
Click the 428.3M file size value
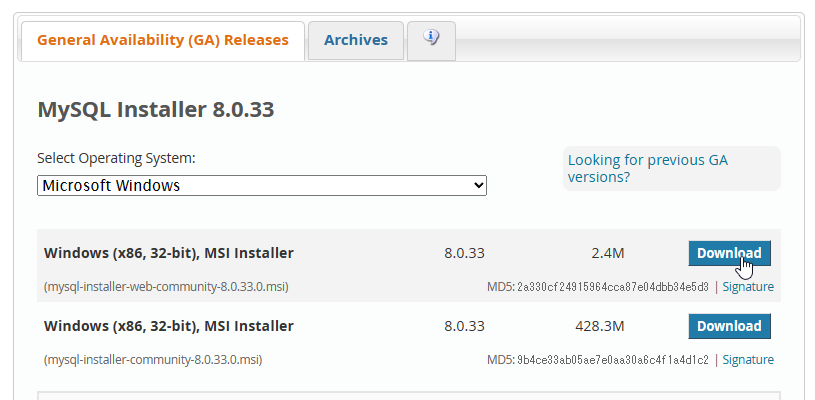tap(600, 326)
